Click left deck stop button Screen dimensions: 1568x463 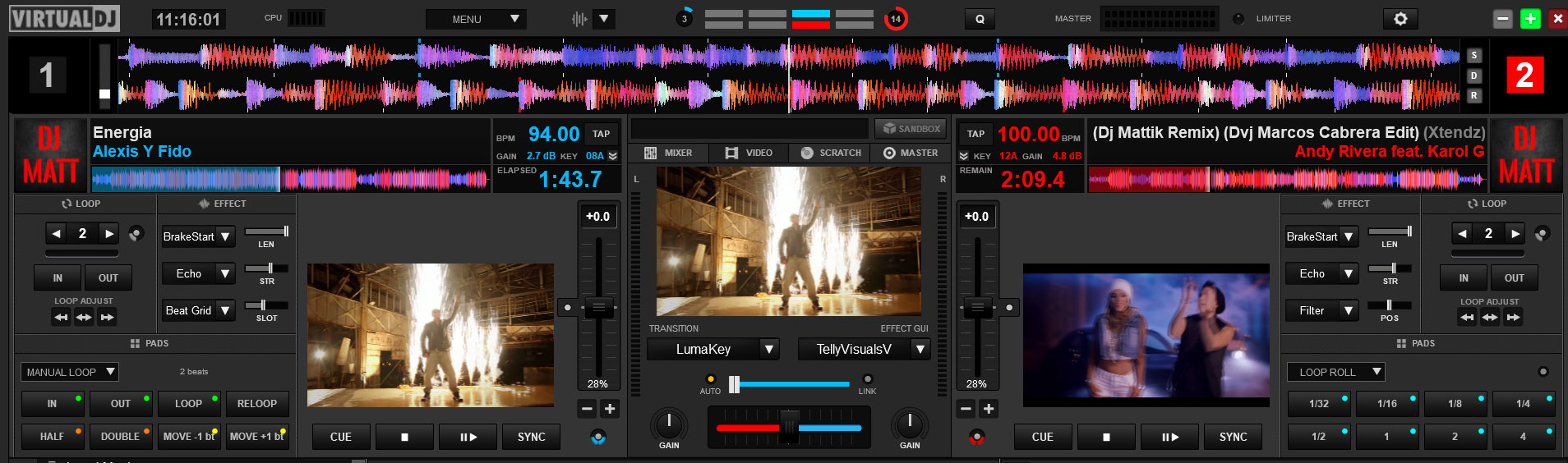click(x=404, y=438)
